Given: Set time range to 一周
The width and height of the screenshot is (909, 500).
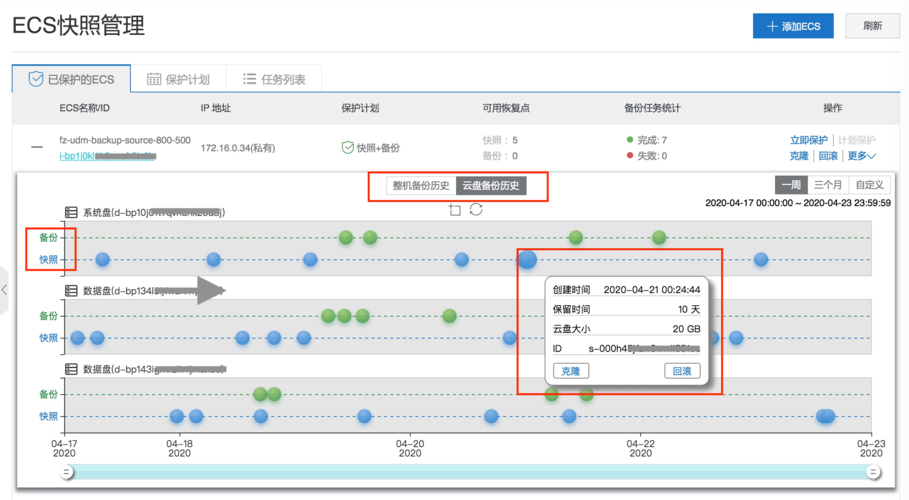Looking at the screenshot, I should pos(791,185).
